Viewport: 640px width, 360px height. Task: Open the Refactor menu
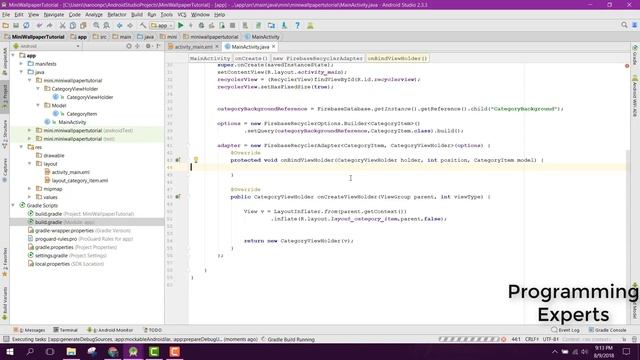click(x=117, y=15)
